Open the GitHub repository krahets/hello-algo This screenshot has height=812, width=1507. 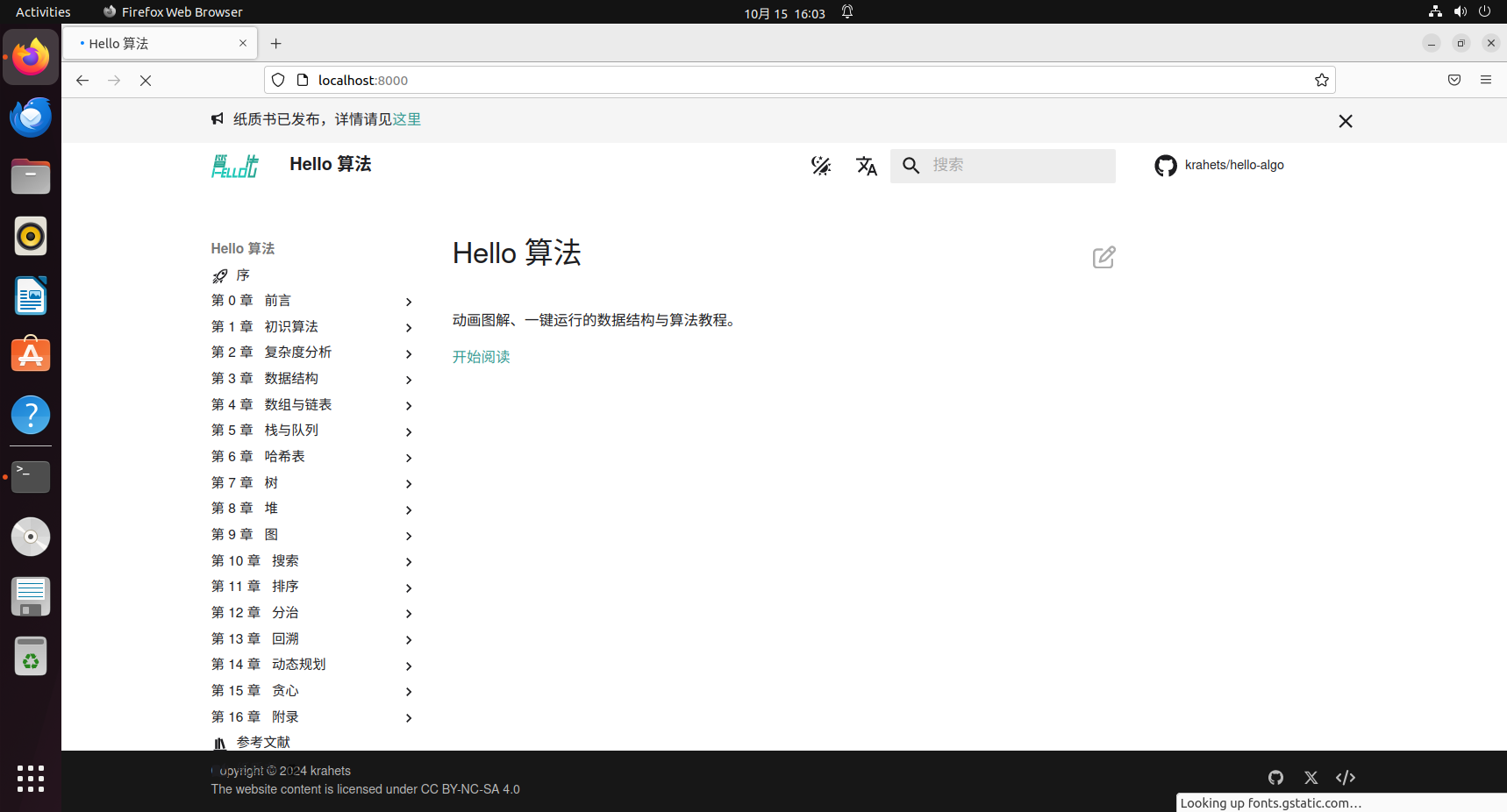point(1219,165)
